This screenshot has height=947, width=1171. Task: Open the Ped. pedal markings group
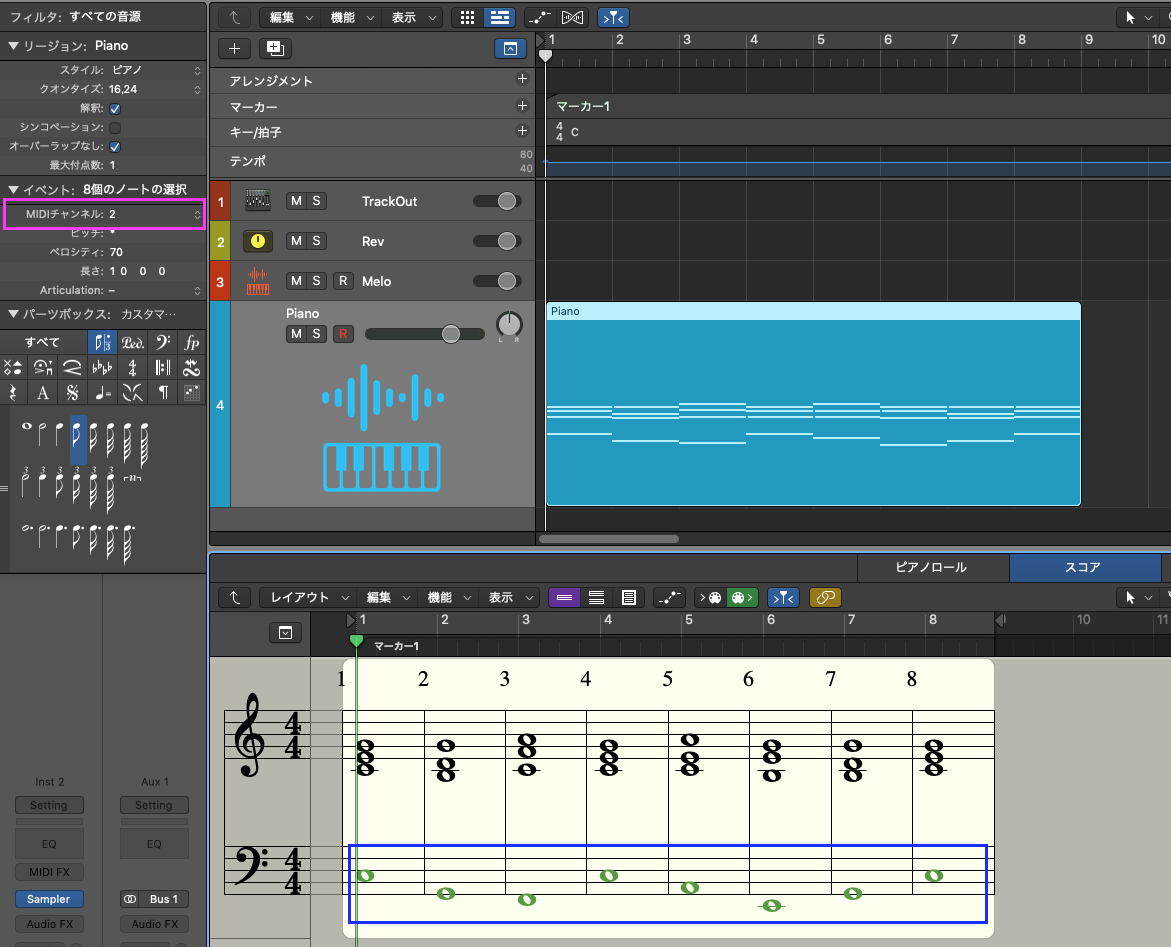pos(132,342)
